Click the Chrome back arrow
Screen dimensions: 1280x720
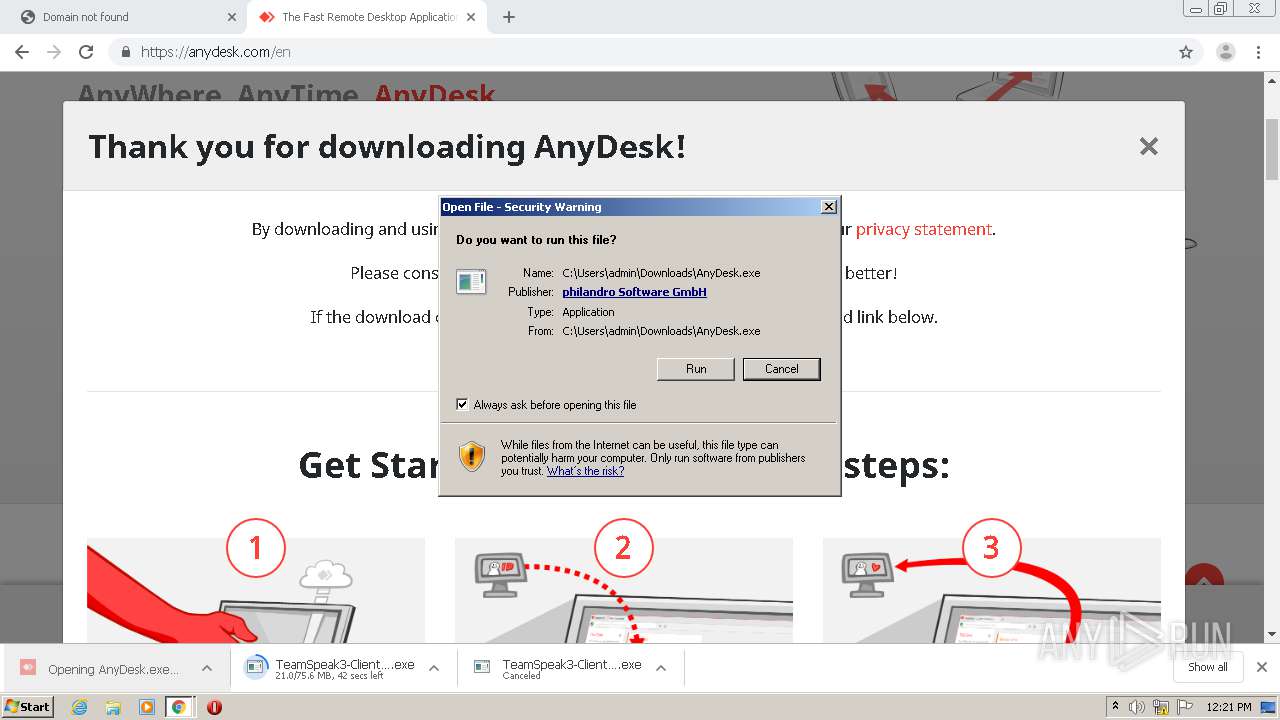coord(22,52)
